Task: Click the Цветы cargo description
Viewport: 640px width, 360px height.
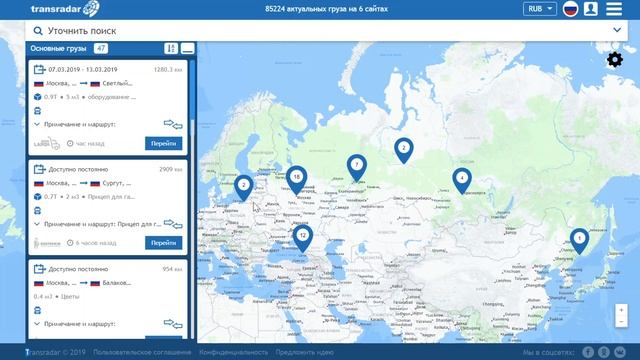Action: coord(70,296)
